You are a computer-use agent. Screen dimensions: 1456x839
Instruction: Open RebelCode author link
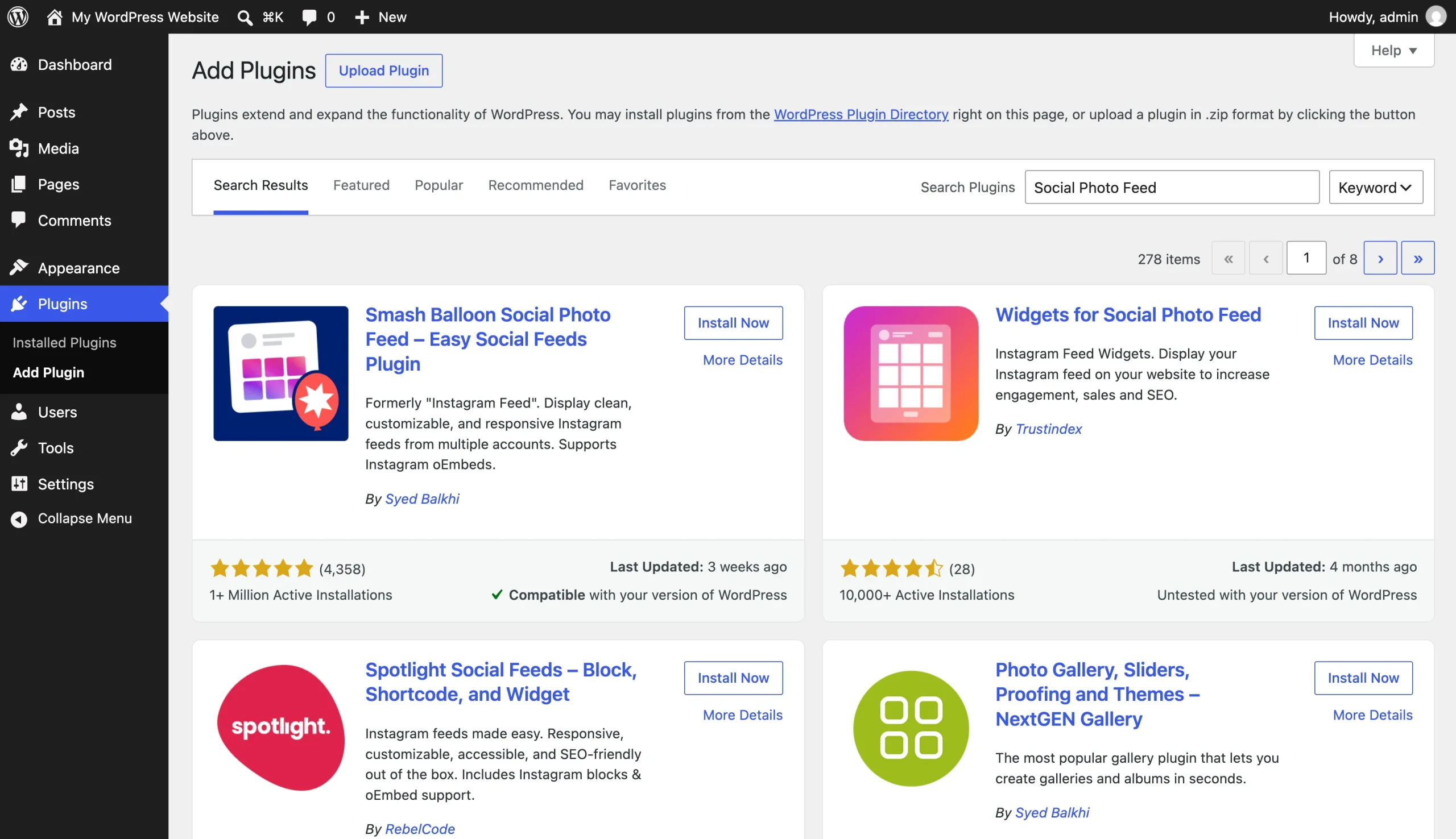(x=420, y=829)
